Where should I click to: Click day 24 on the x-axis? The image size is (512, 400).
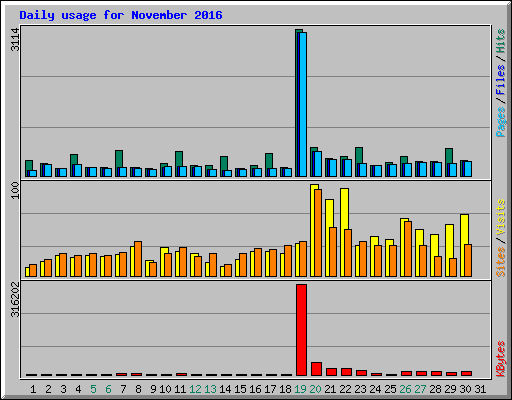click(x=375, y=389)
